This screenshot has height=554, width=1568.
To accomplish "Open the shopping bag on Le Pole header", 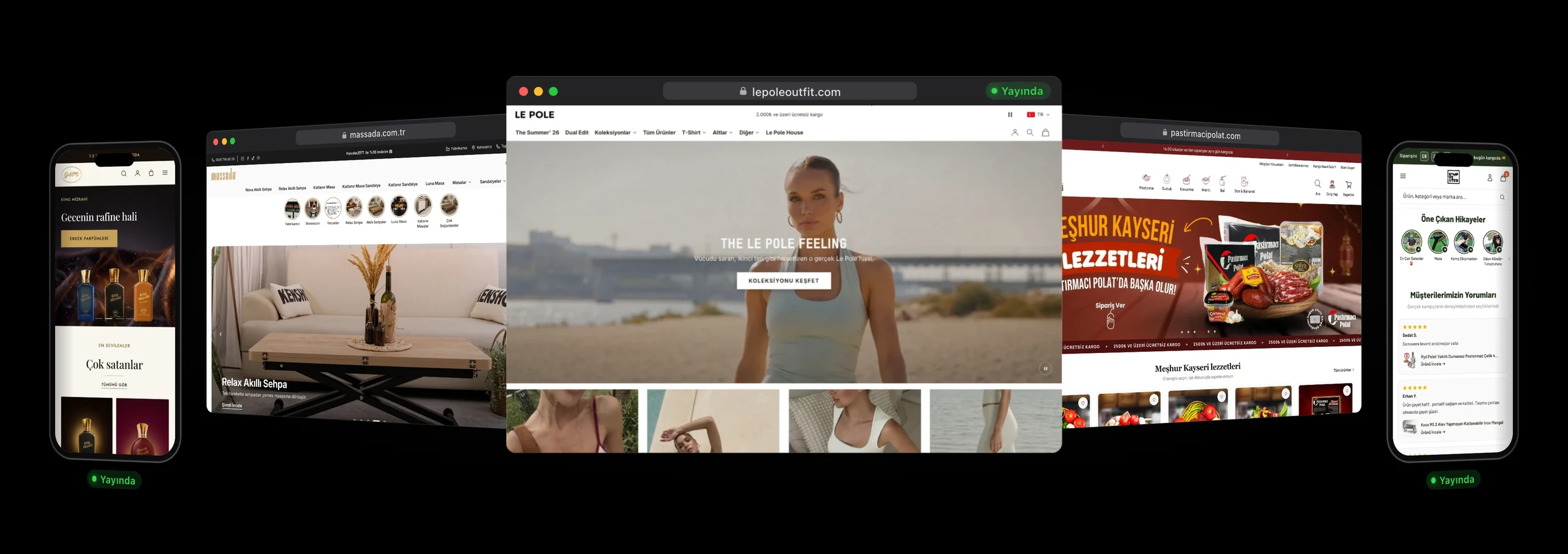I will 1046,132.
